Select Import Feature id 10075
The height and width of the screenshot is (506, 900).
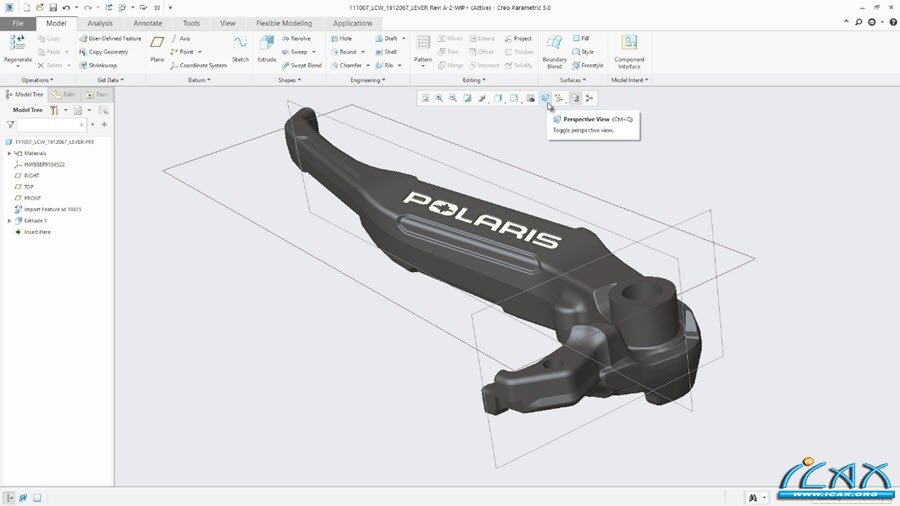tap(48, 209)
